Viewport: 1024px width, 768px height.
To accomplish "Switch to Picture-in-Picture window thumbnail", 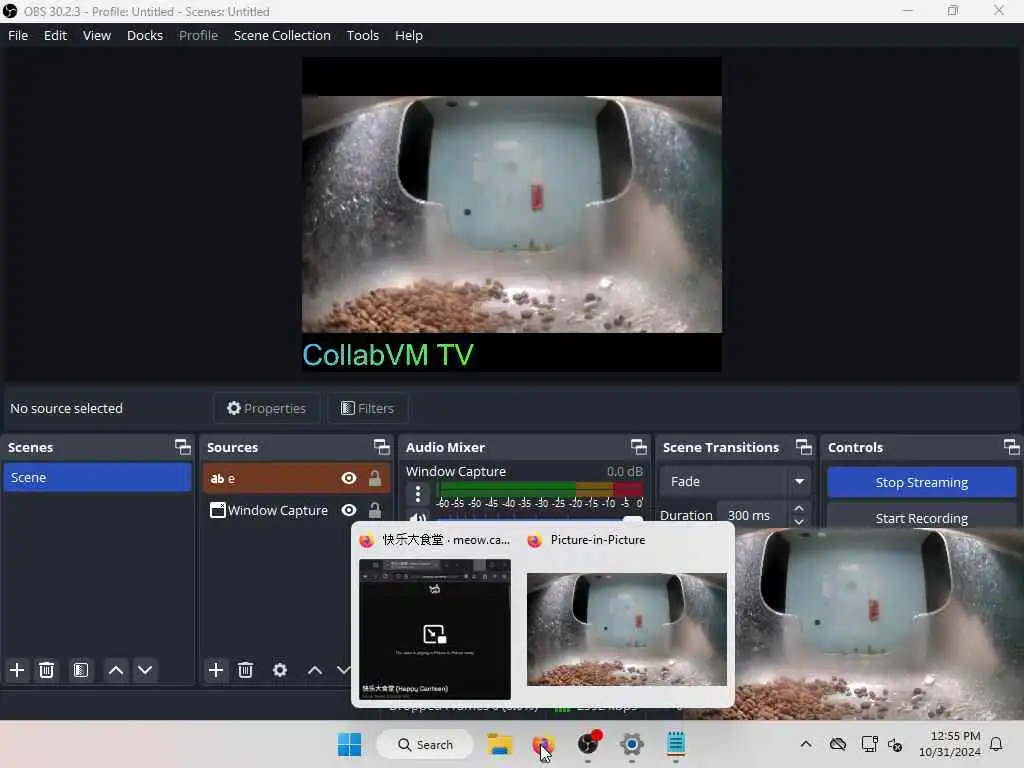I will [627, 629].
